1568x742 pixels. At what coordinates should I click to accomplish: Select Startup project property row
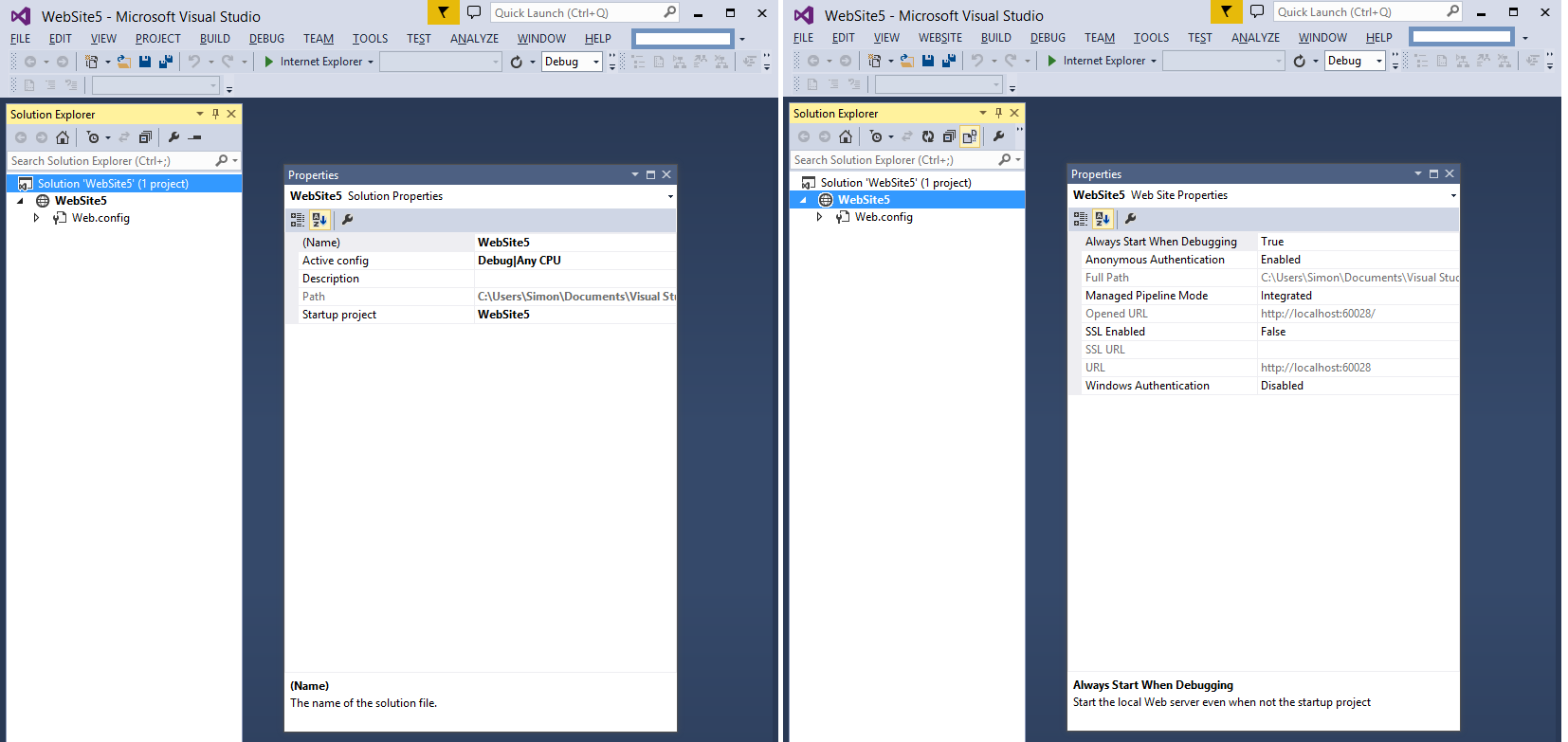point(481,315)
